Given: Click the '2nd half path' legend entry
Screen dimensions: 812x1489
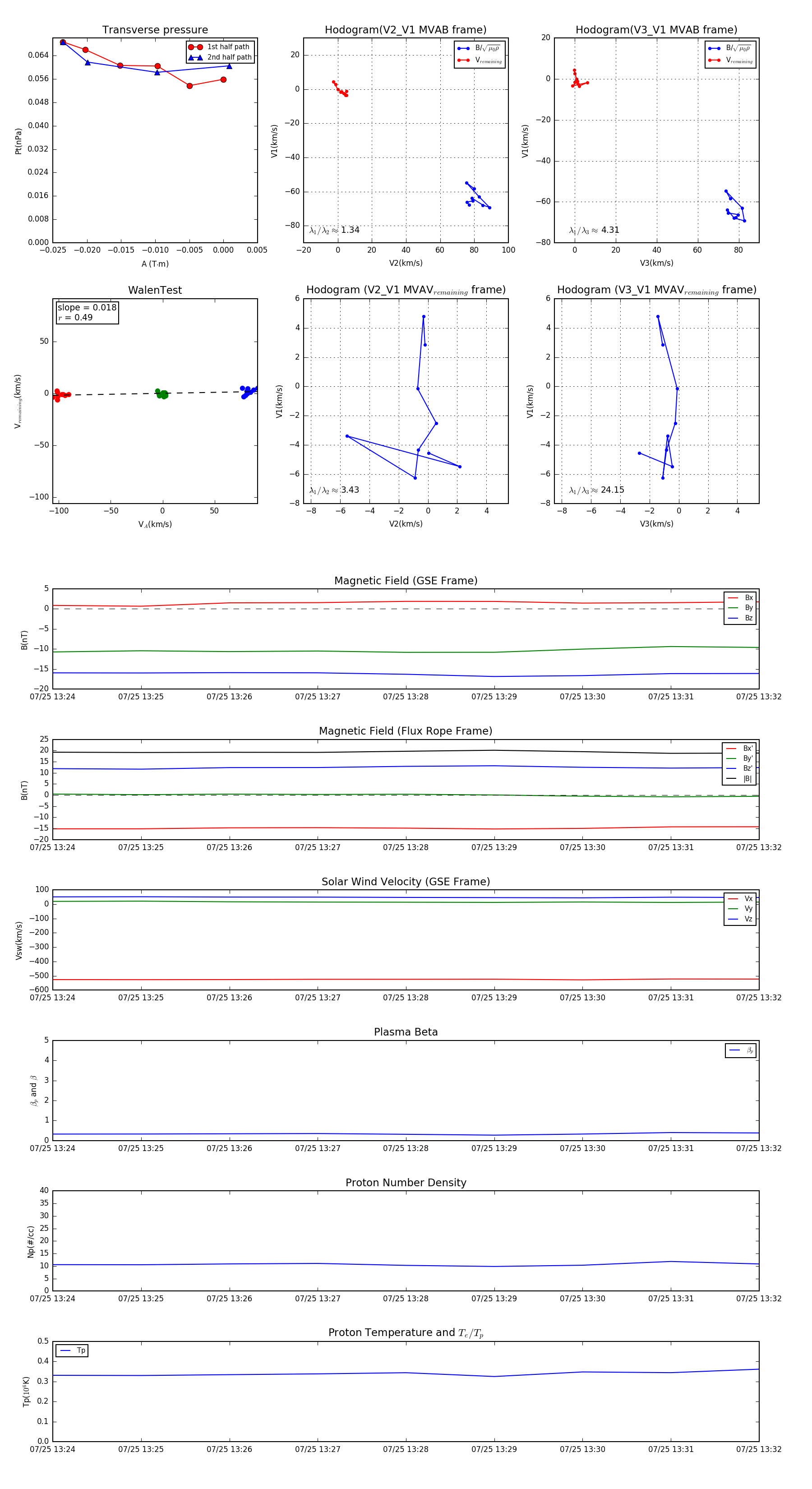Looking at the screenshot, I should [x=220, y=57].
